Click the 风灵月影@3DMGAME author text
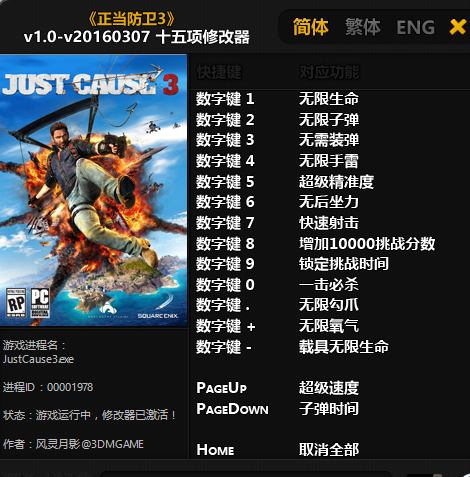 [x=90, y=444]
